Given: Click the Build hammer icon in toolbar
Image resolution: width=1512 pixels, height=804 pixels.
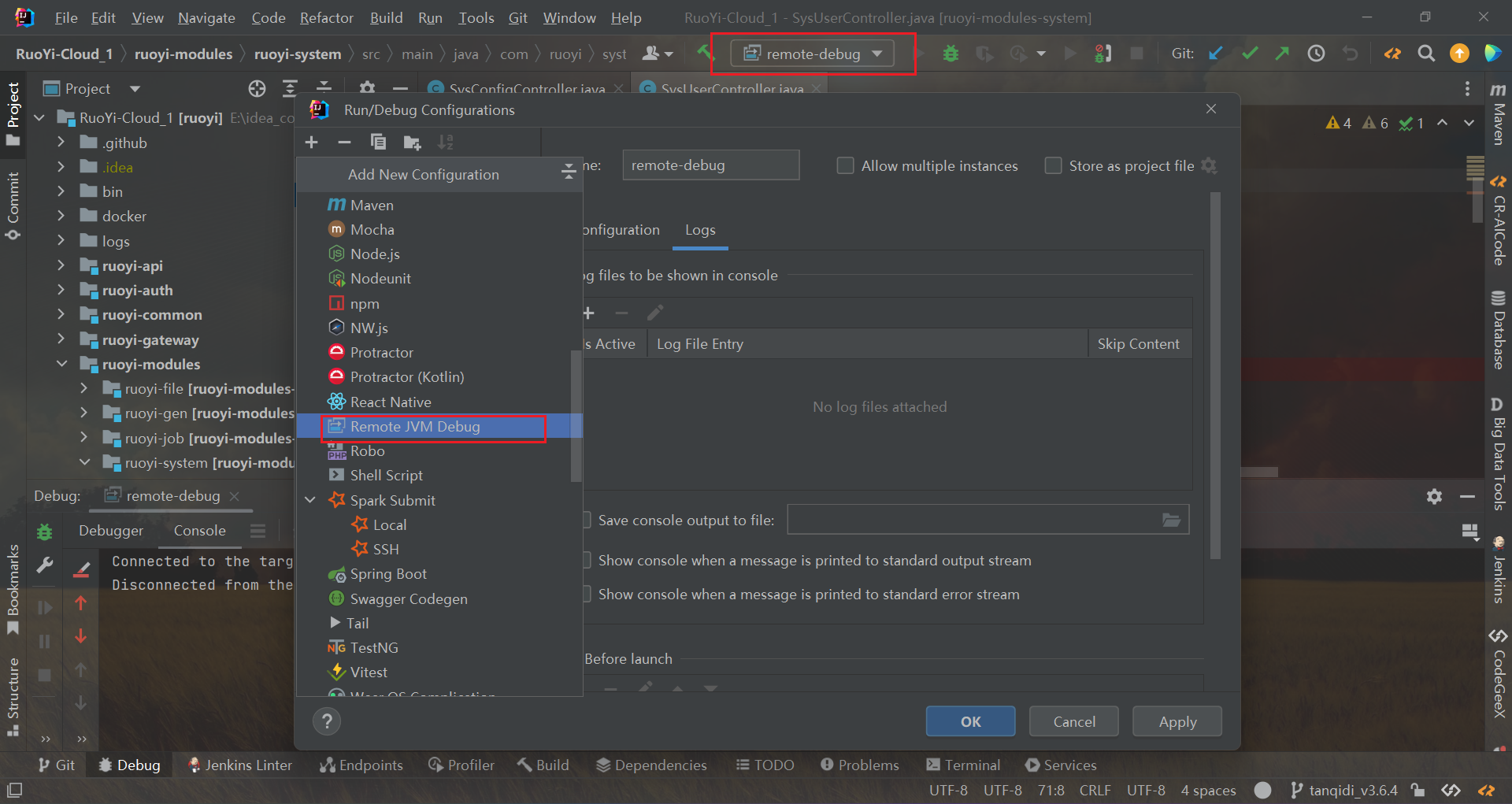Looking at the screenshot, I should tap(705, 53).
